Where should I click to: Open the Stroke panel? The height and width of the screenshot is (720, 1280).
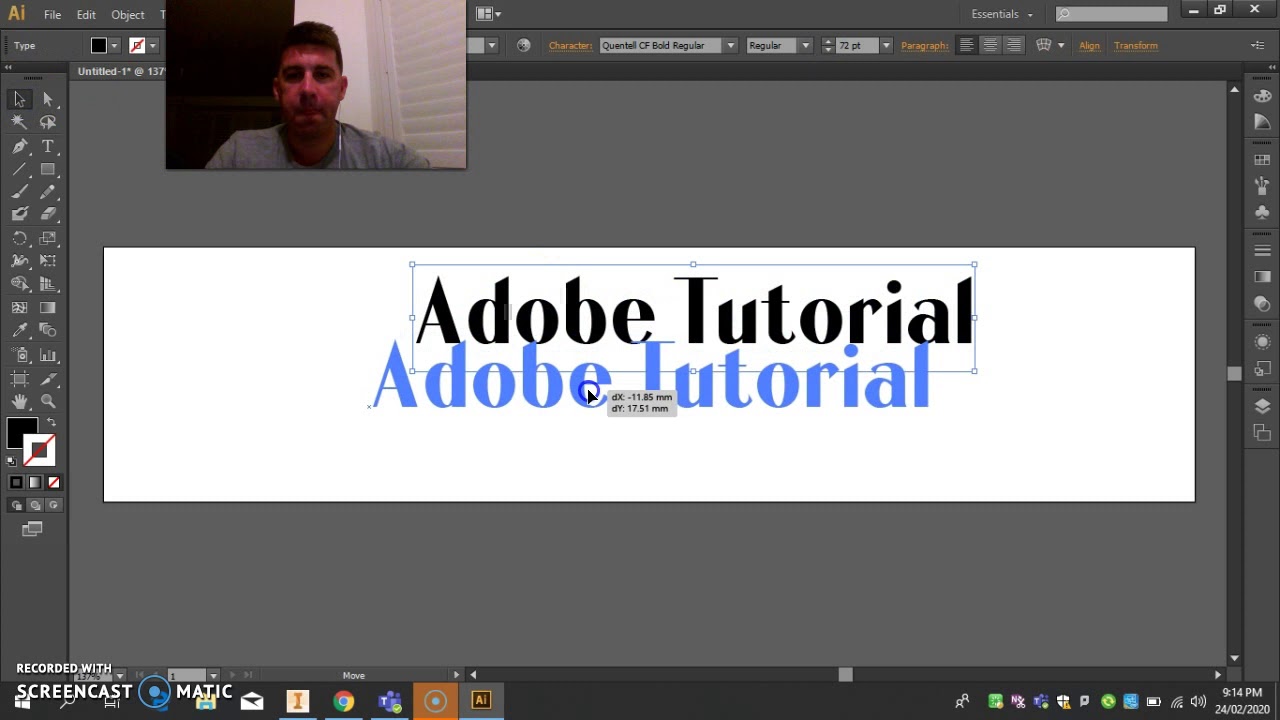tap(1262, 250)
